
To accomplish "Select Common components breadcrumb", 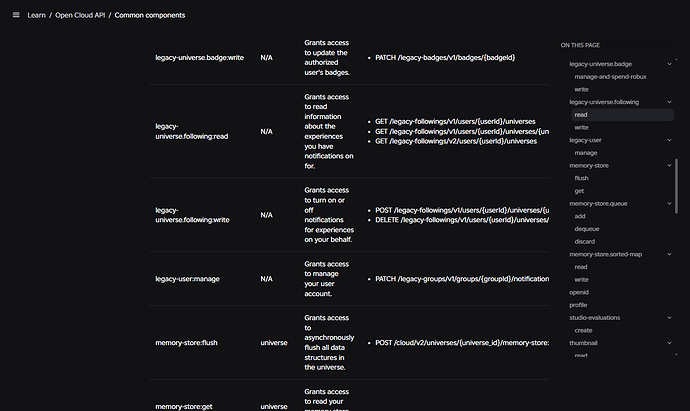I will tap(150, 15).
